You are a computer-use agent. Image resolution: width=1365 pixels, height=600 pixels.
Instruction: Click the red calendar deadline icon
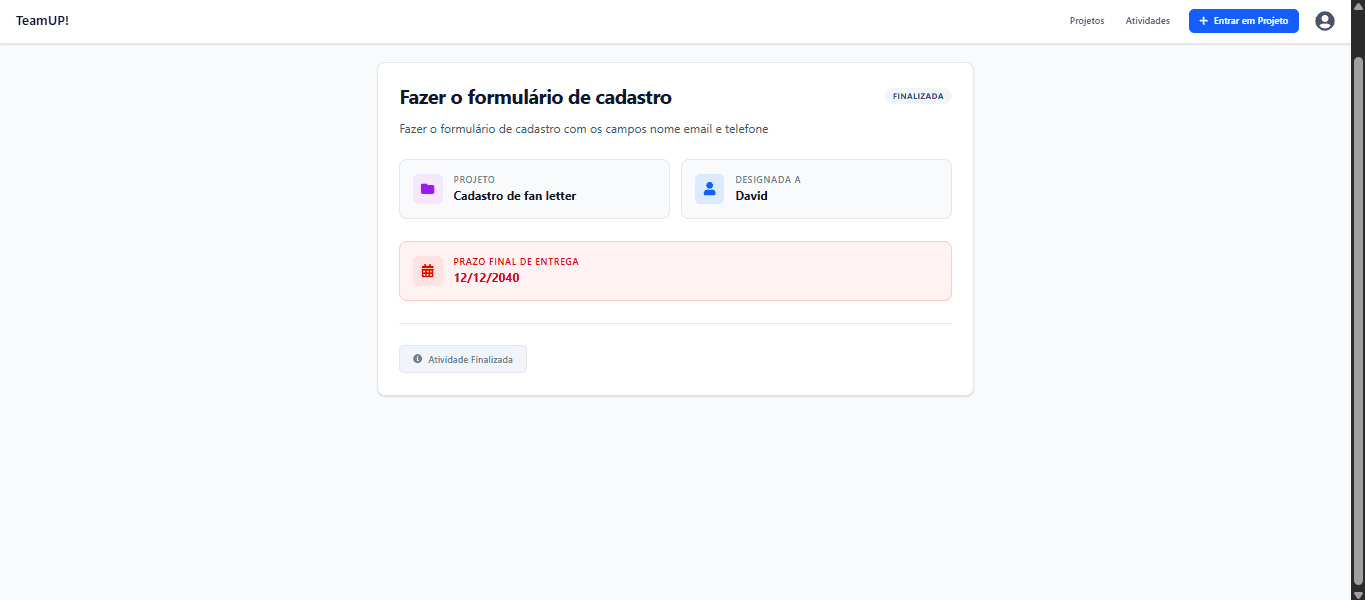428,271
